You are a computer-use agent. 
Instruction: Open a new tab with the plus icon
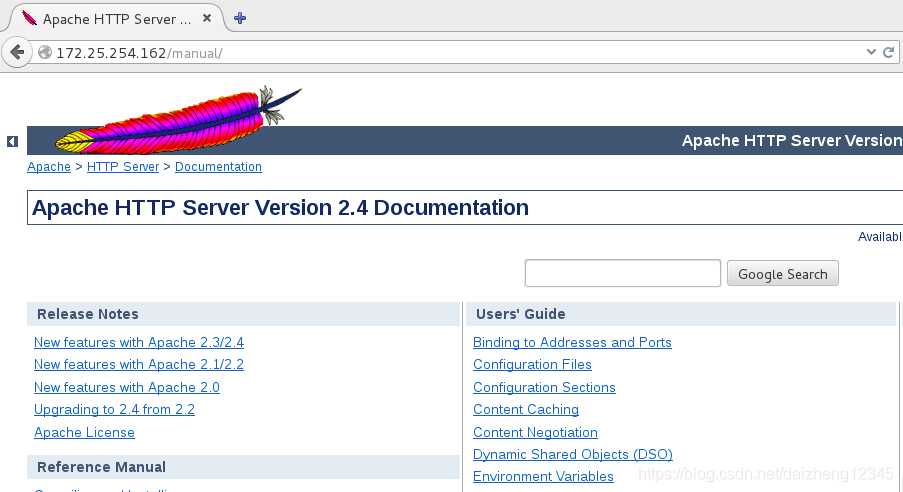240,18
